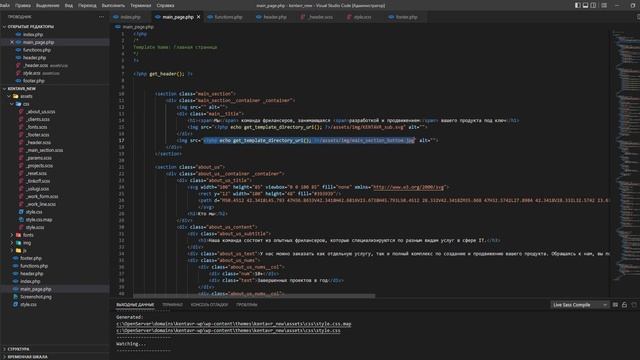Open the Вид menu
Viewport: 640px width, 360px height.
(x=69, y=5)
